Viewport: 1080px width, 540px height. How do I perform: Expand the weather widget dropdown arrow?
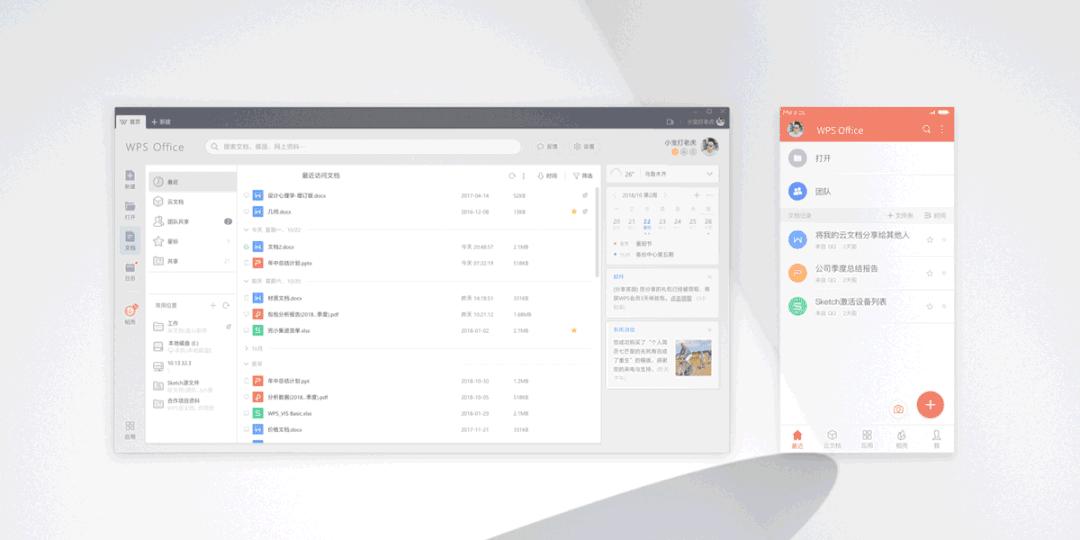click(709, 174)
